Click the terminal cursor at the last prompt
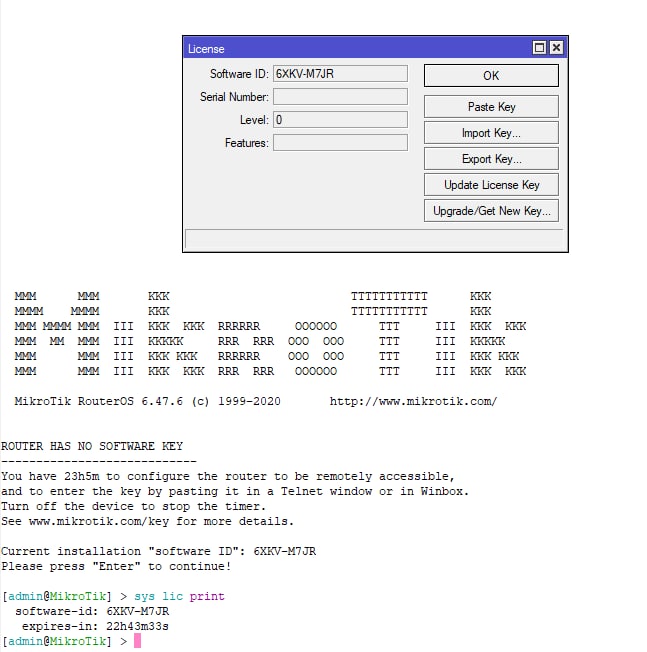 pos(137,641)
